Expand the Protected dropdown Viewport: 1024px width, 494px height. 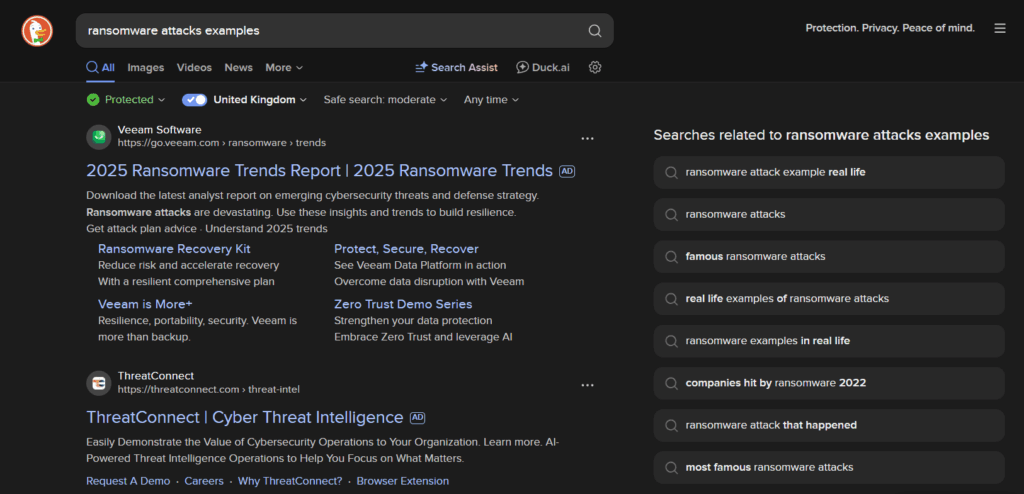pos(126,100)
